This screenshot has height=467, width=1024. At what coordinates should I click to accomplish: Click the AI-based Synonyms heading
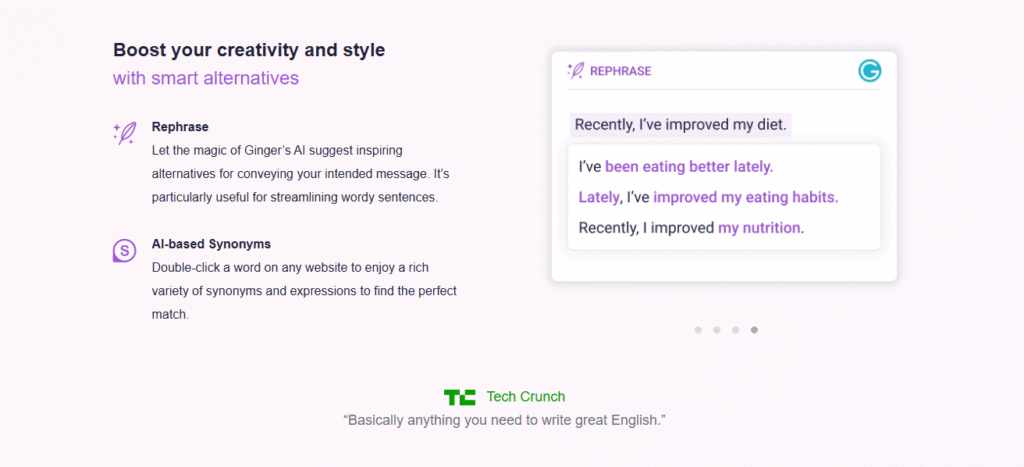(211, 244)
